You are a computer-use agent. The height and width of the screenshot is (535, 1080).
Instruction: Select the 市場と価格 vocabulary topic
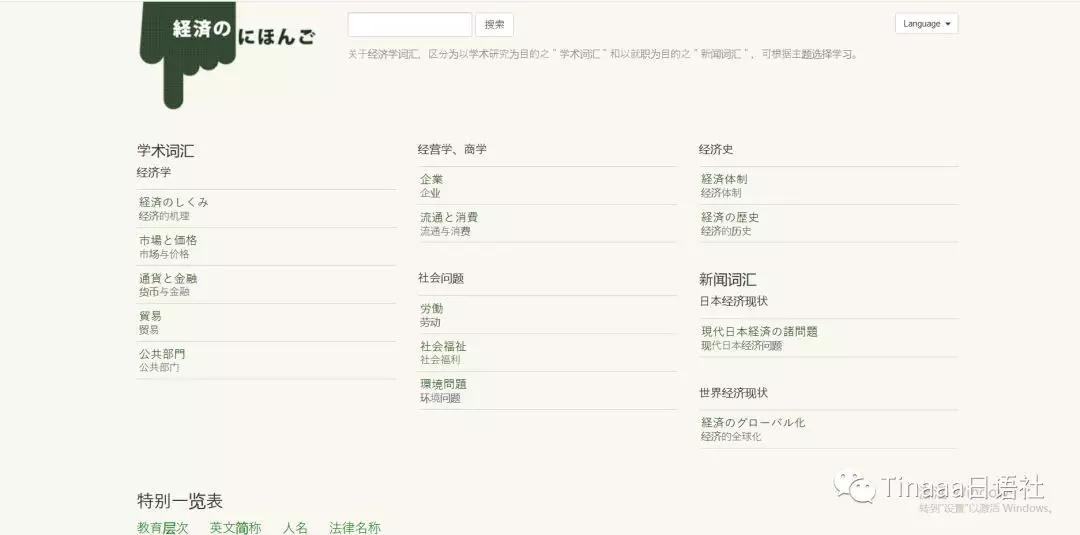(x=168, y=240)
